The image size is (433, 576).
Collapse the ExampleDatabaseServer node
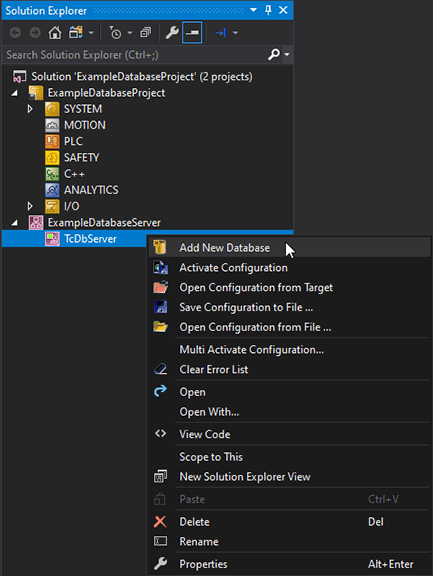[x=14, y=223]
